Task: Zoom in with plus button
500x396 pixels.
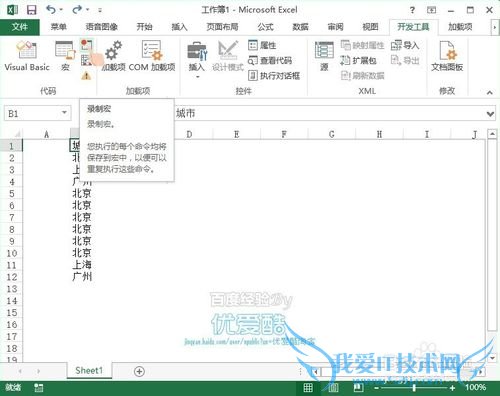Action: pos(452,388)
